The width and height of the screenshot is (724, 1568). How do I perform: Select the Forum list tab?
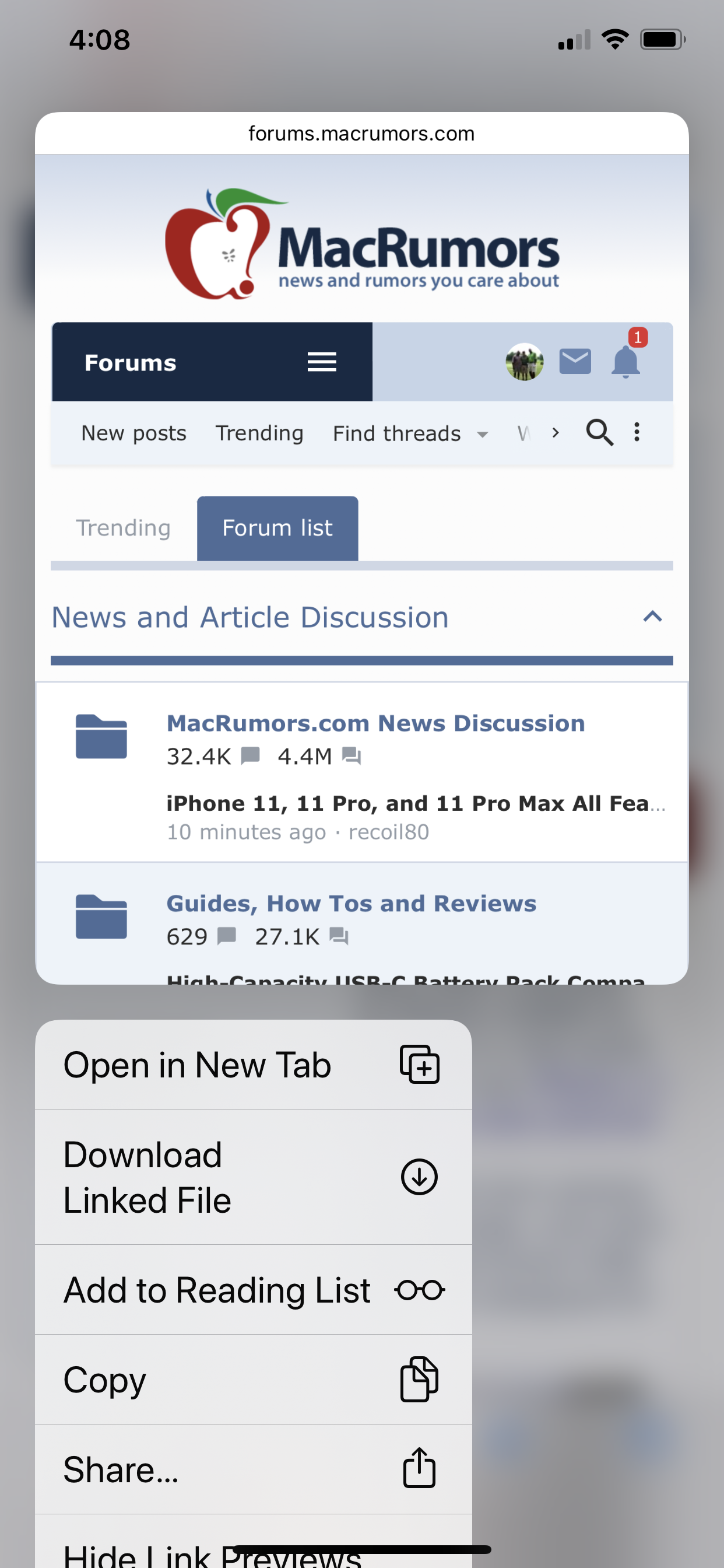pos(277,528)
